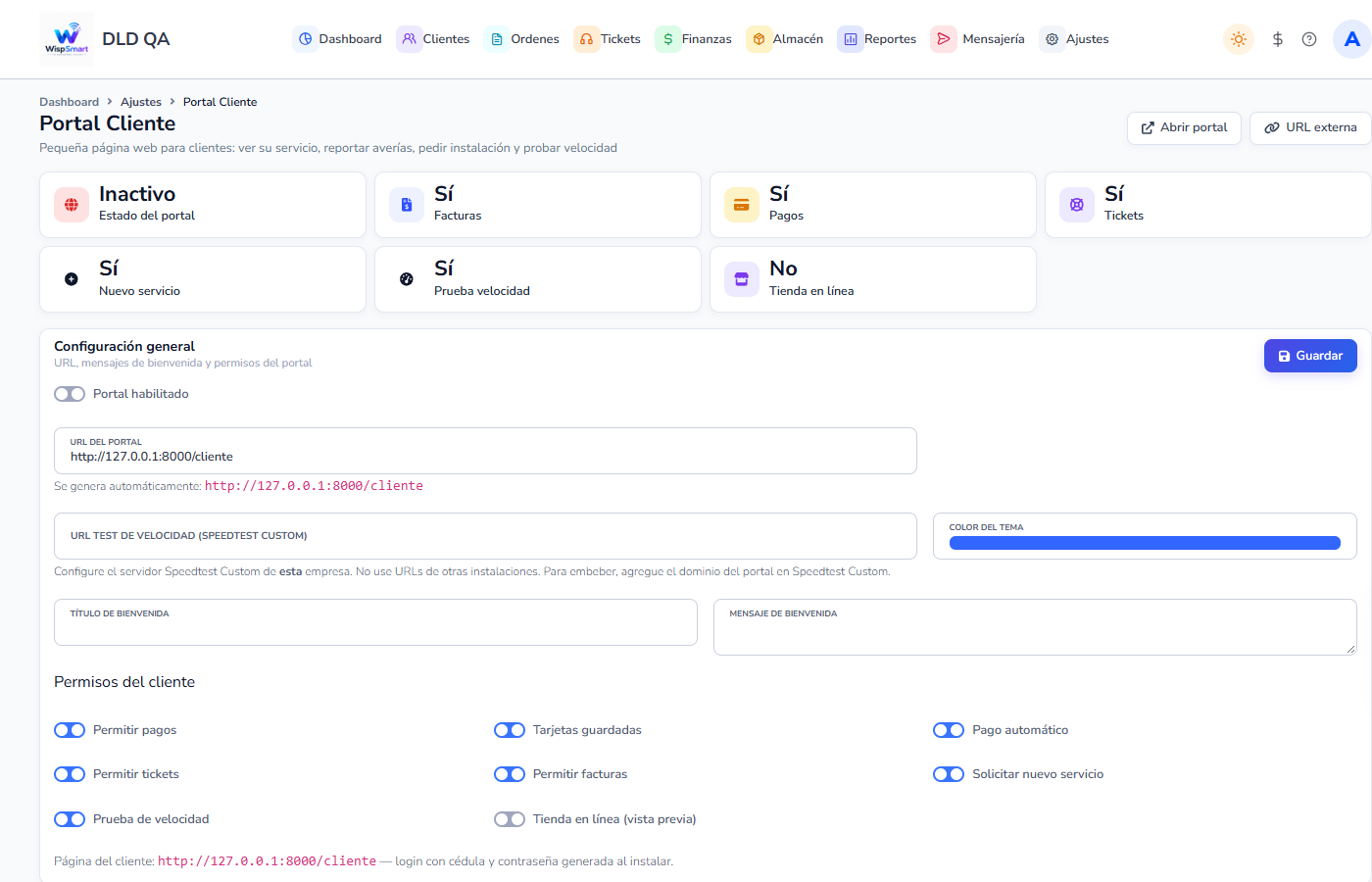This screenshot has height=882, width=1372.
Task: Toggle Permitir pagos switch
Action: (x=70, y=730)
